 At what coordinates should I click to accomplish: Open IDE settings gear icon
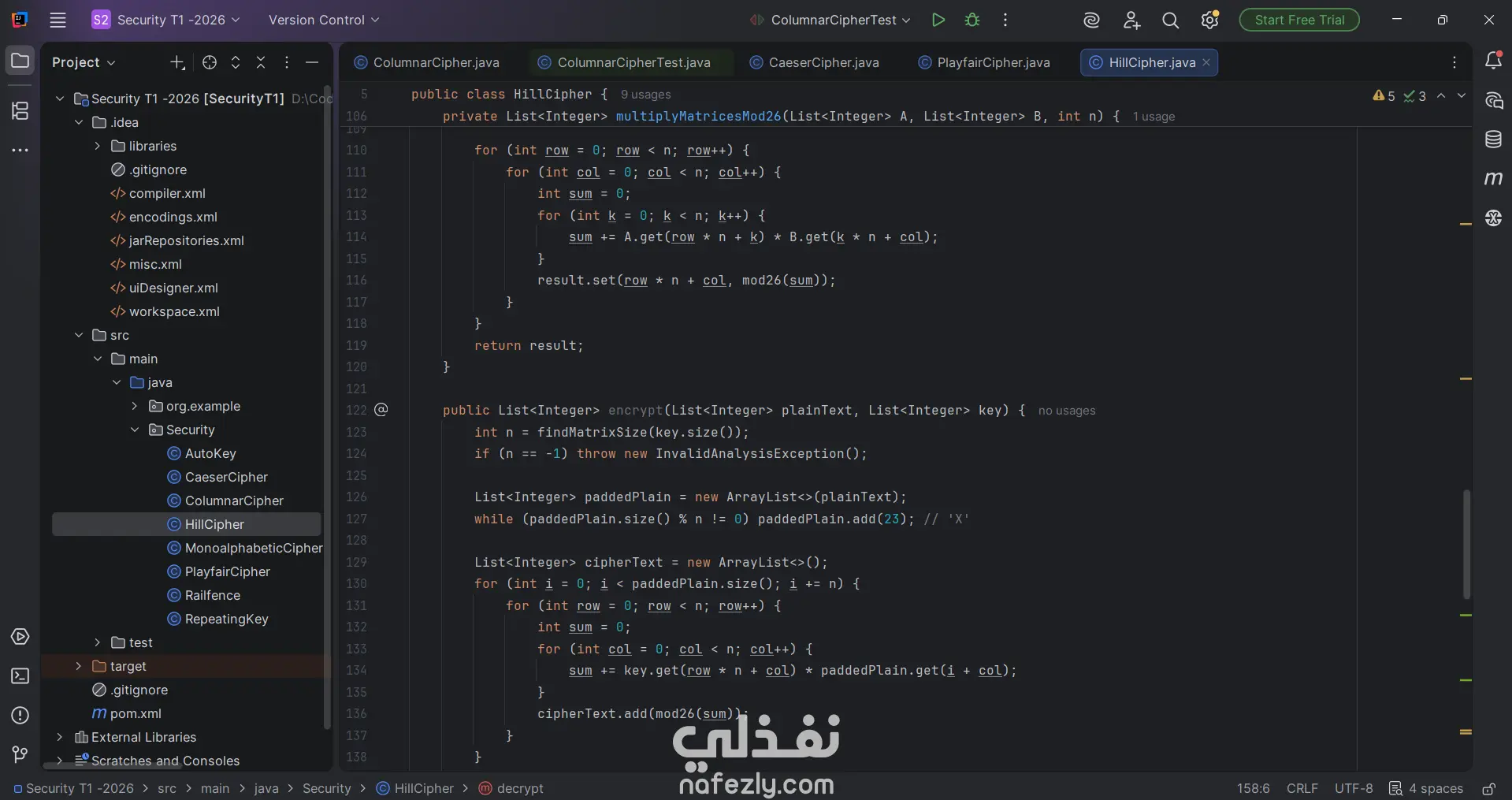click(x=1210, y=20)
